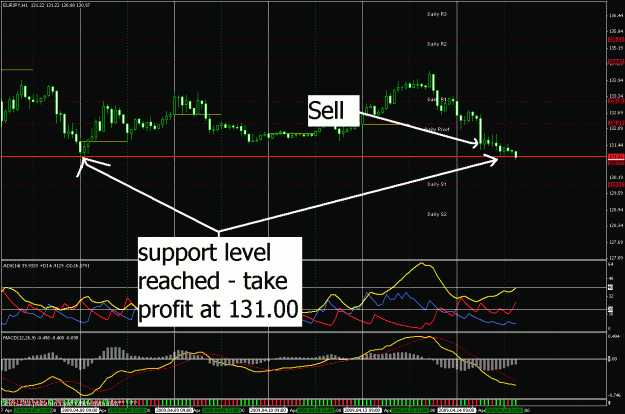
Task: Click the 132.69 price on the axis
Action: [616, 113]
